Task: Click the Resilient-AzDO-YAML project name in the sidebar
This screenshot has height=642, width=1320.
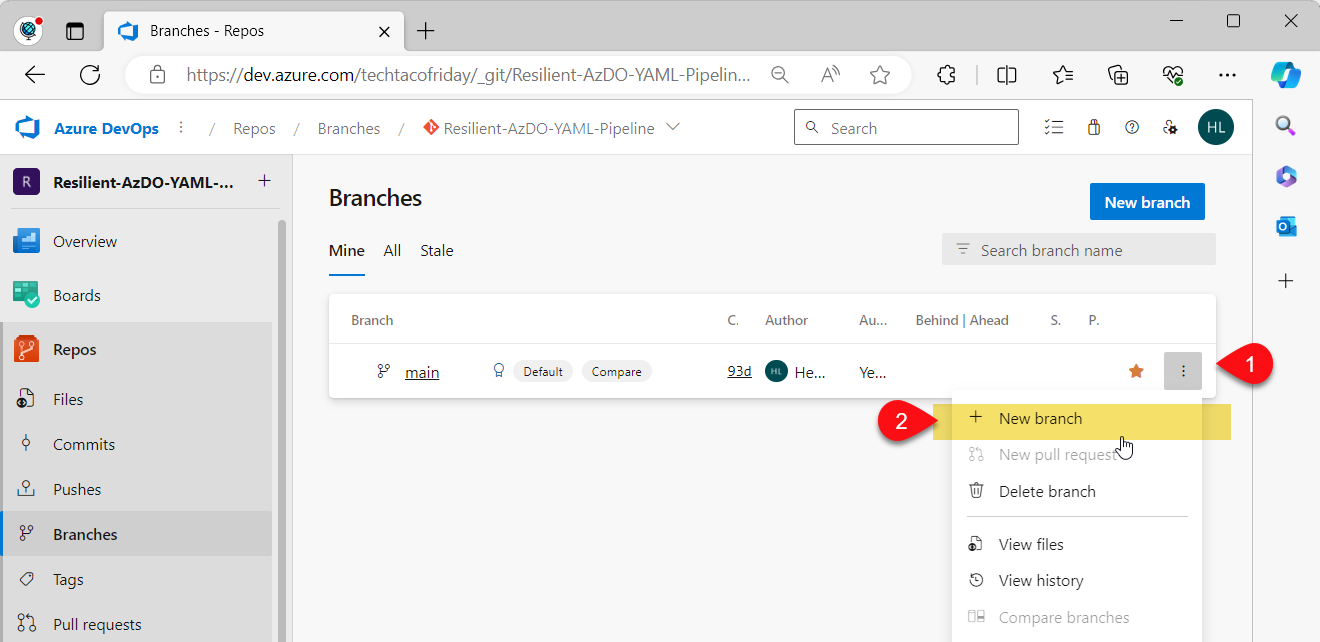Action: (x=143, y=182)
